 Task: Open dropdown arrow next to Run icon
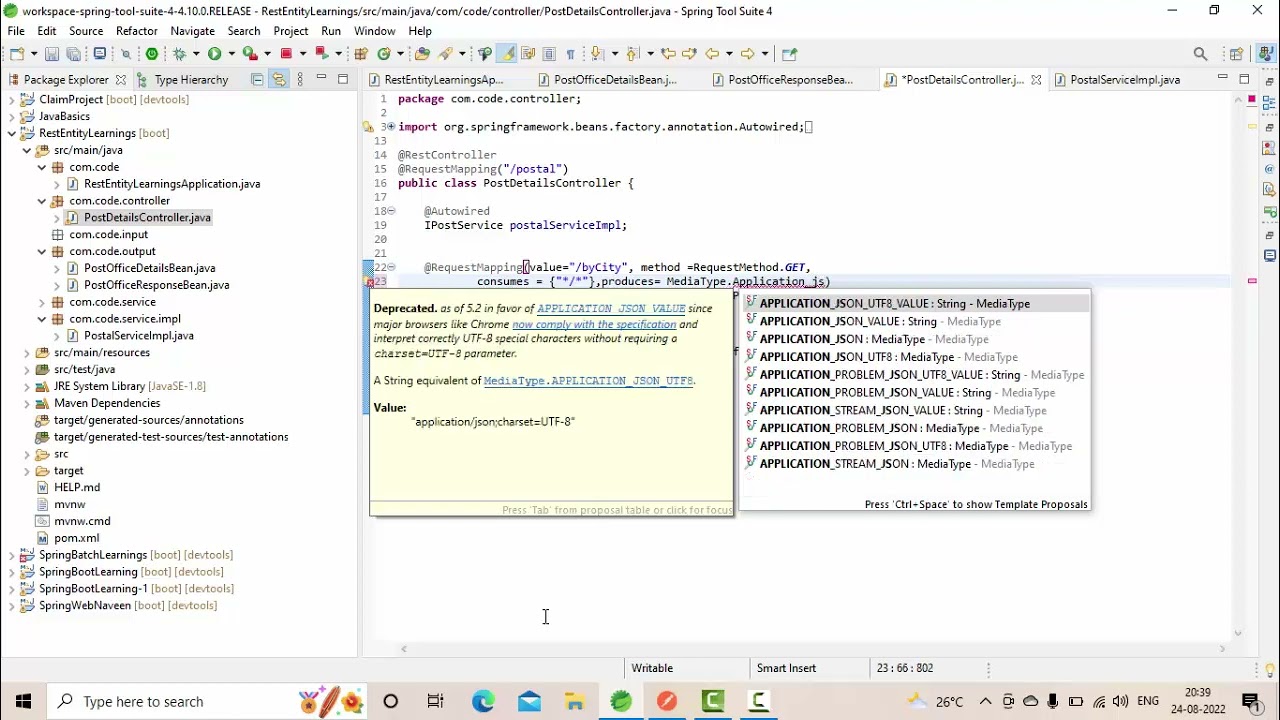tap(231, 53)
